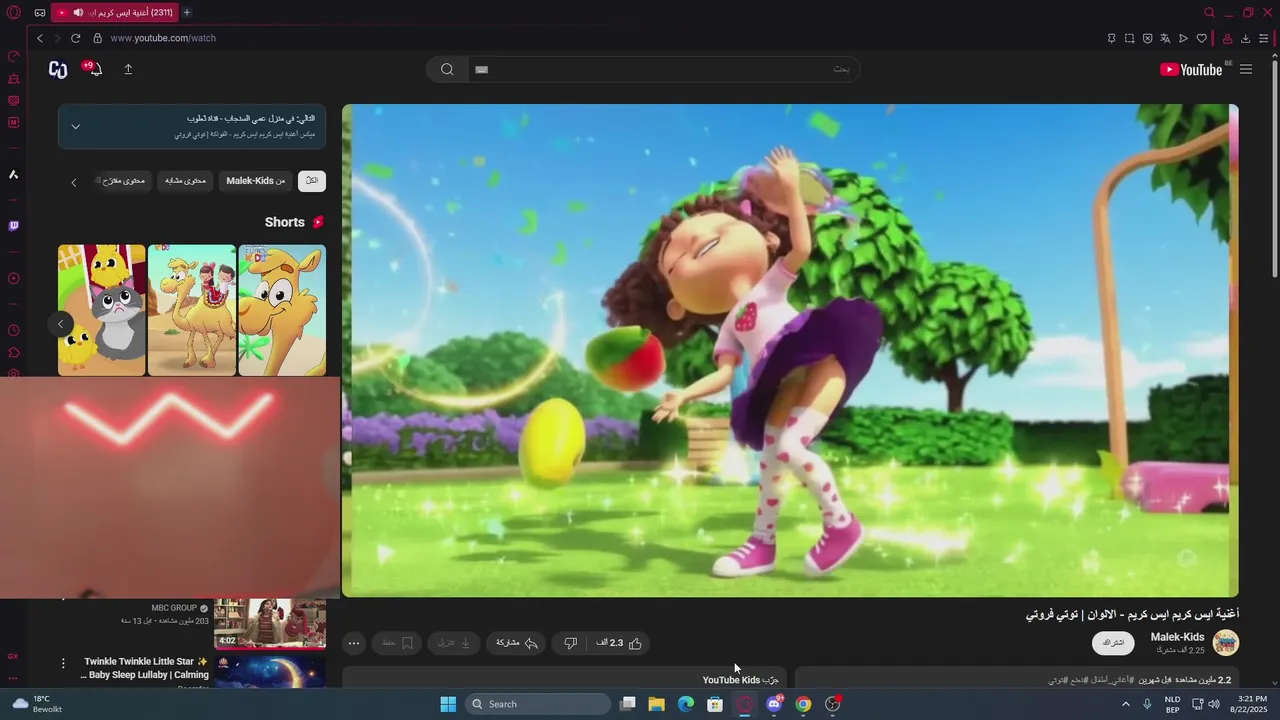Open Malek-Kids channel avatar

click(x=1226, y=642)
